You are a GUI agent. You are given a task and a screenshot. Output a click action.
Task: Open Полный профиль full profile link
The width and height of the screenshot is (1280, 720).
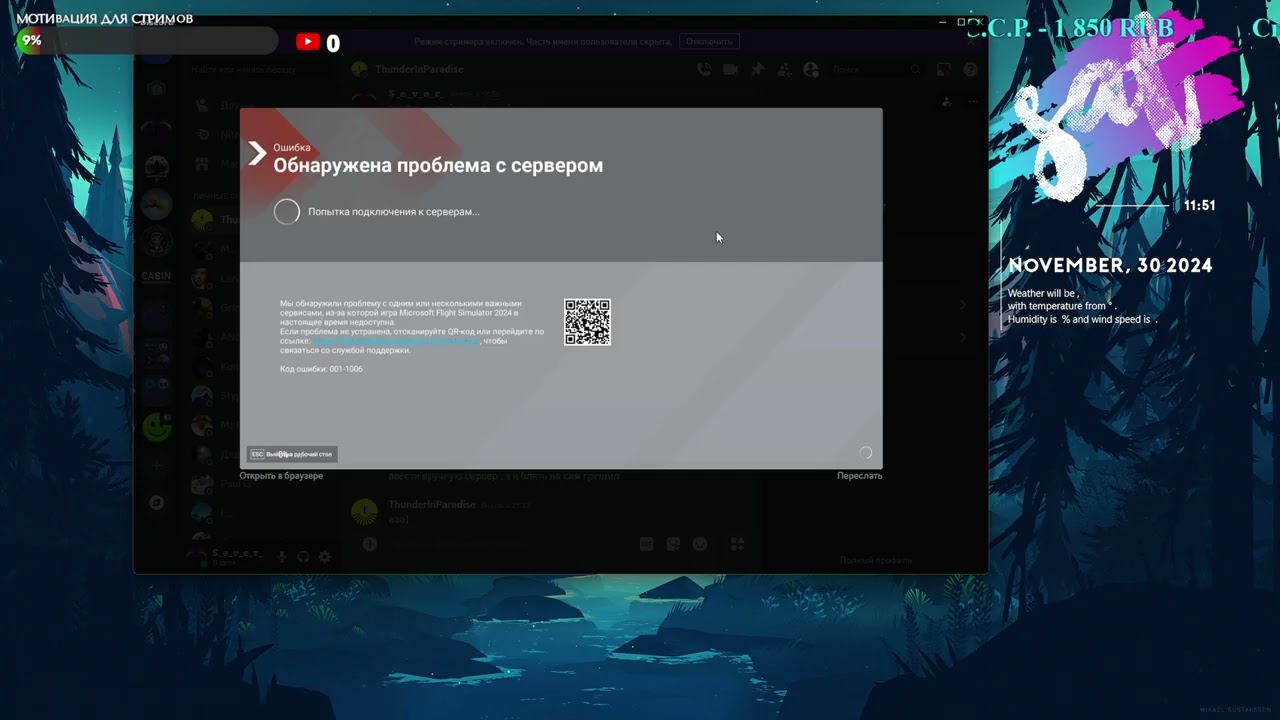(875, 561)
